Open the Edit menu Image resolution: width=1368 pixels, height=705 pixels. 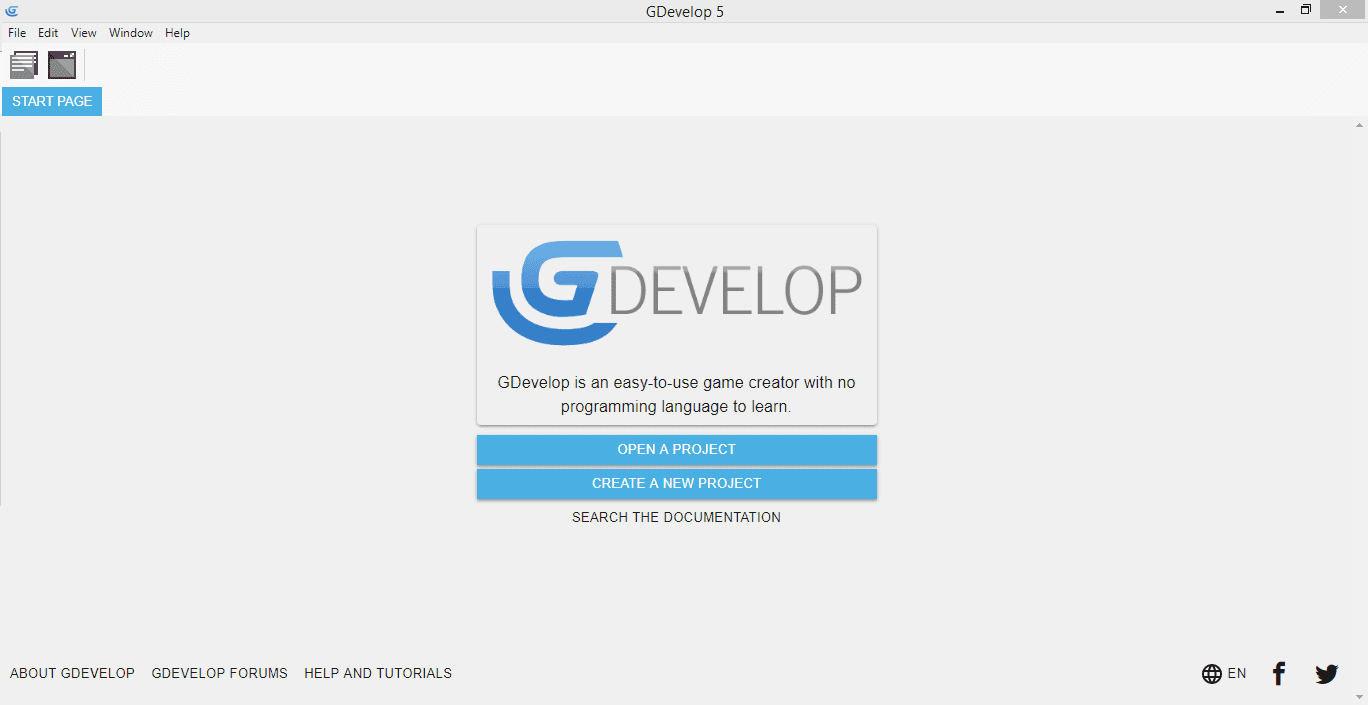[x=48, y=33]
